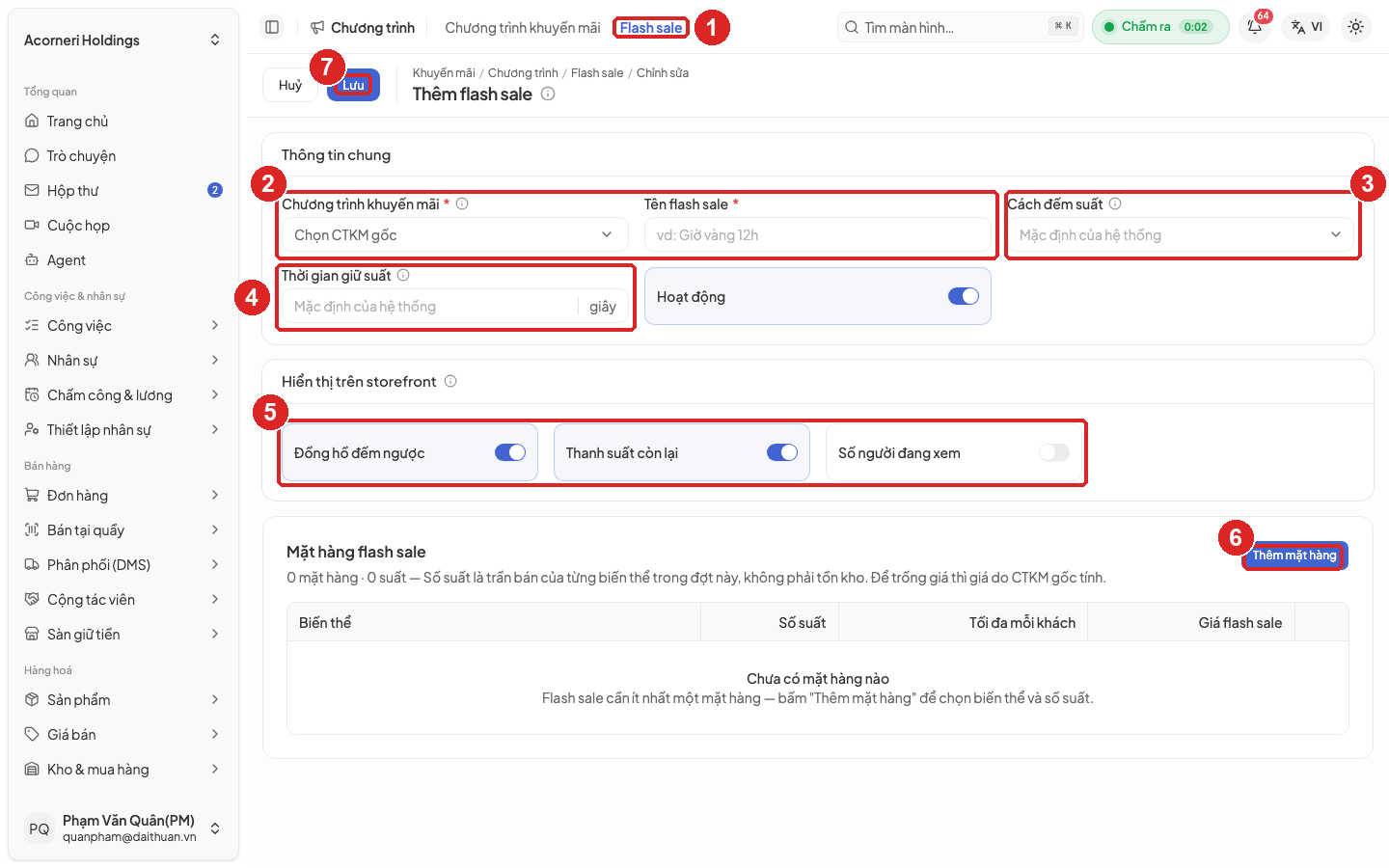Click the info icon beside Thêm flash sale
This screenshot has height=868, width=1389.
click(548, 94)
